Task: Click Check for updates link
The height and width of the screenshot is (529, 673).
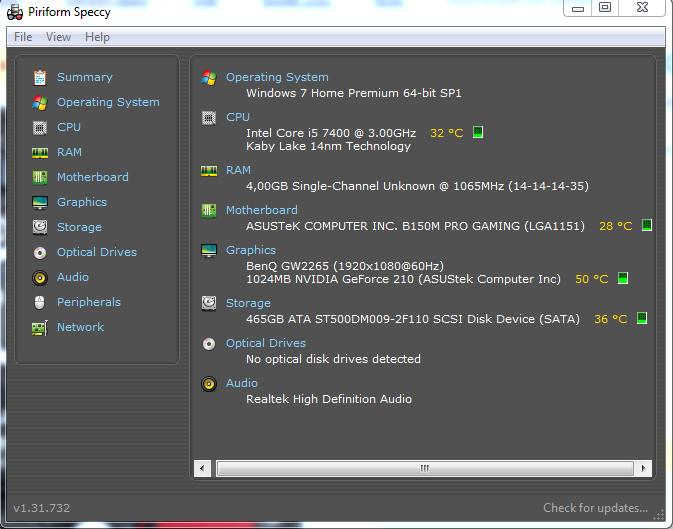Action: 596,508
